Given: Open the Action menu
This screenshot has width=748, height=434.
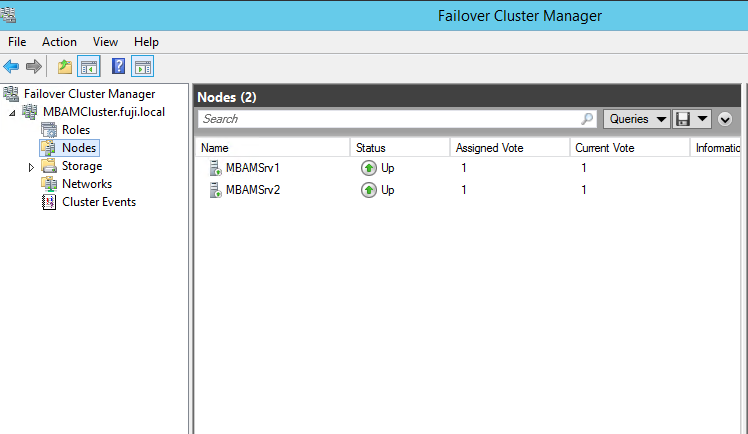Looking at the screenshot, I should [x=59, y=42].
